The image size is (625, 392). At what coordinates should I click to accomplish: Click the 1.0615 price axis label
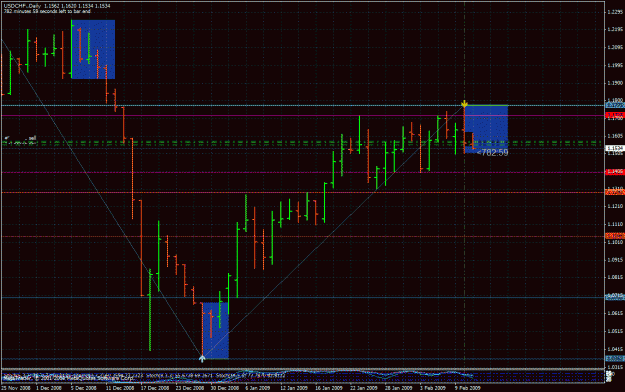tap(615, 313)
